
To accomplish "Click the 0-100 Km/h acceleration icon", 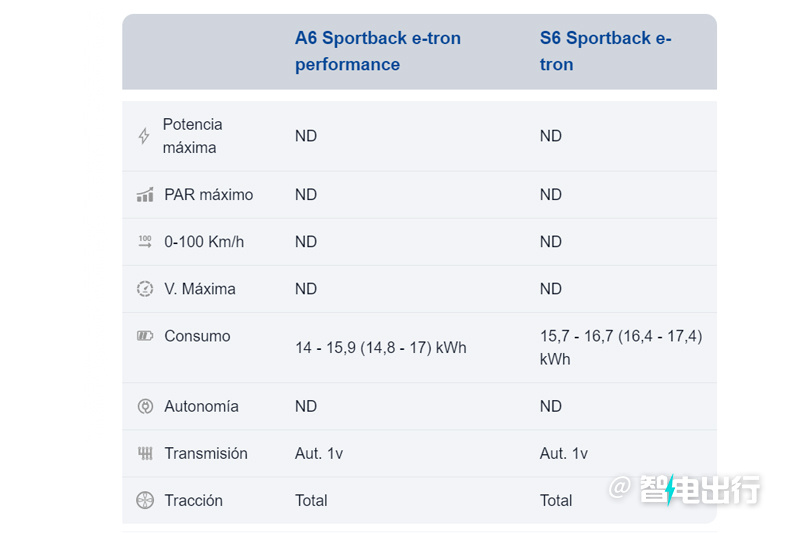I will click(x=145, y=241).
